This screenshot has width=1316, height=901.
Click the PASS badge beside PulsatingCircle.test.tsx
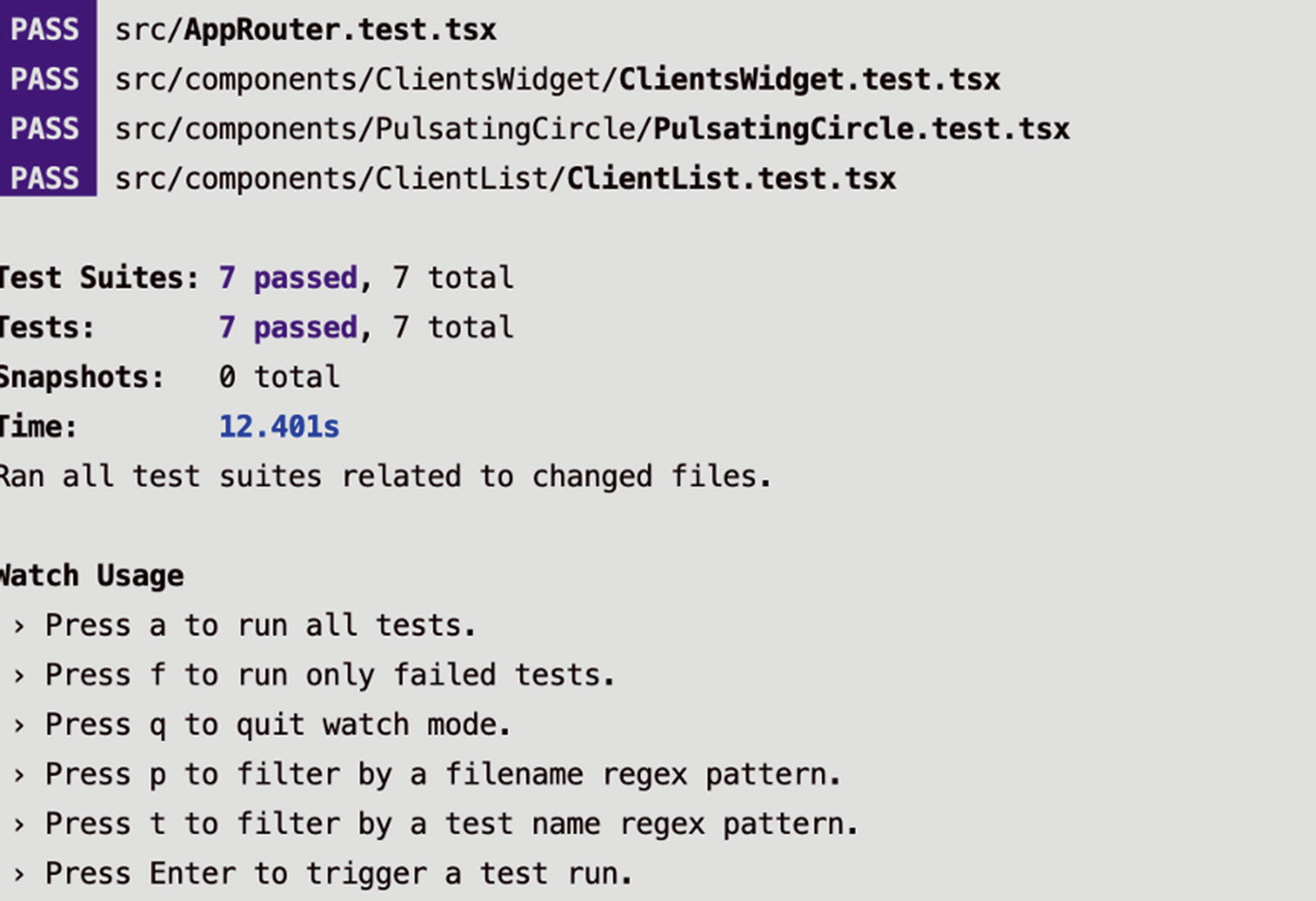[45, 129]
